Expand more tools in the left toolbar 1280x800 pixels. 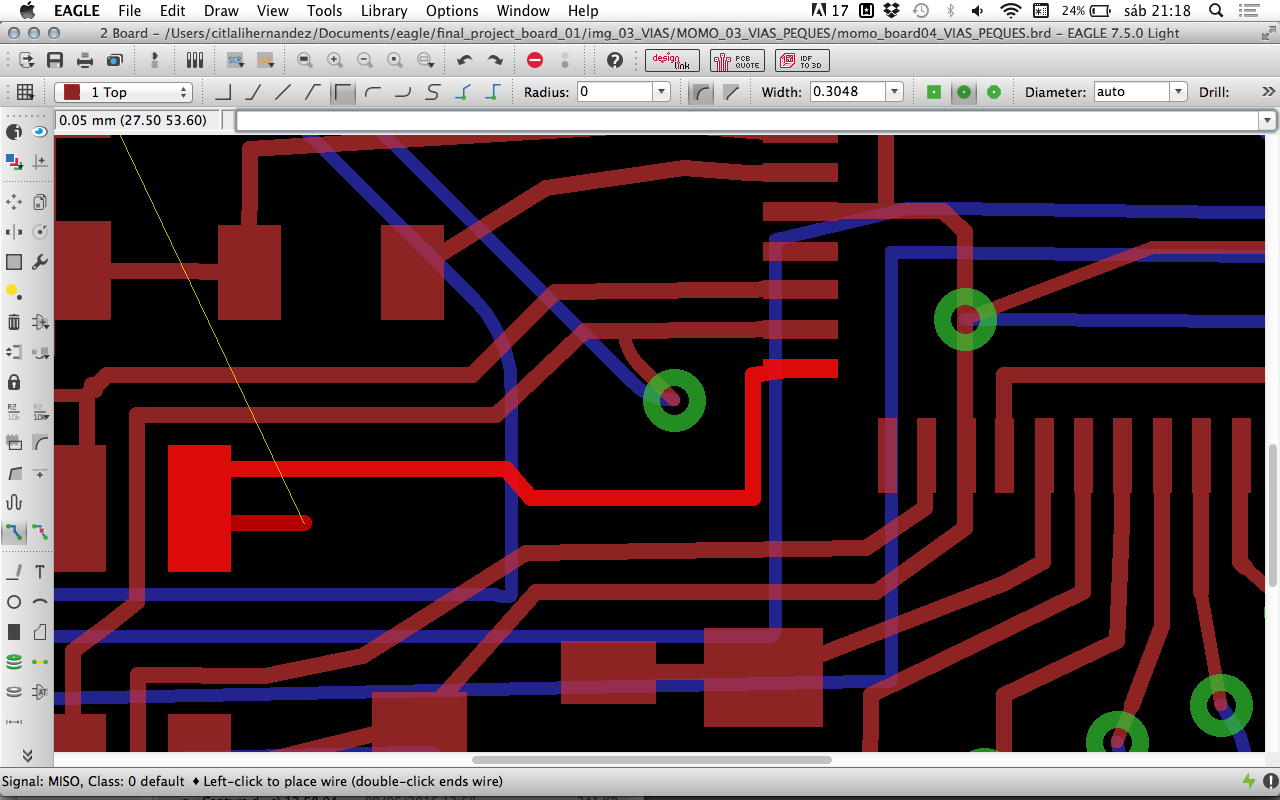[x=27, y=755]
